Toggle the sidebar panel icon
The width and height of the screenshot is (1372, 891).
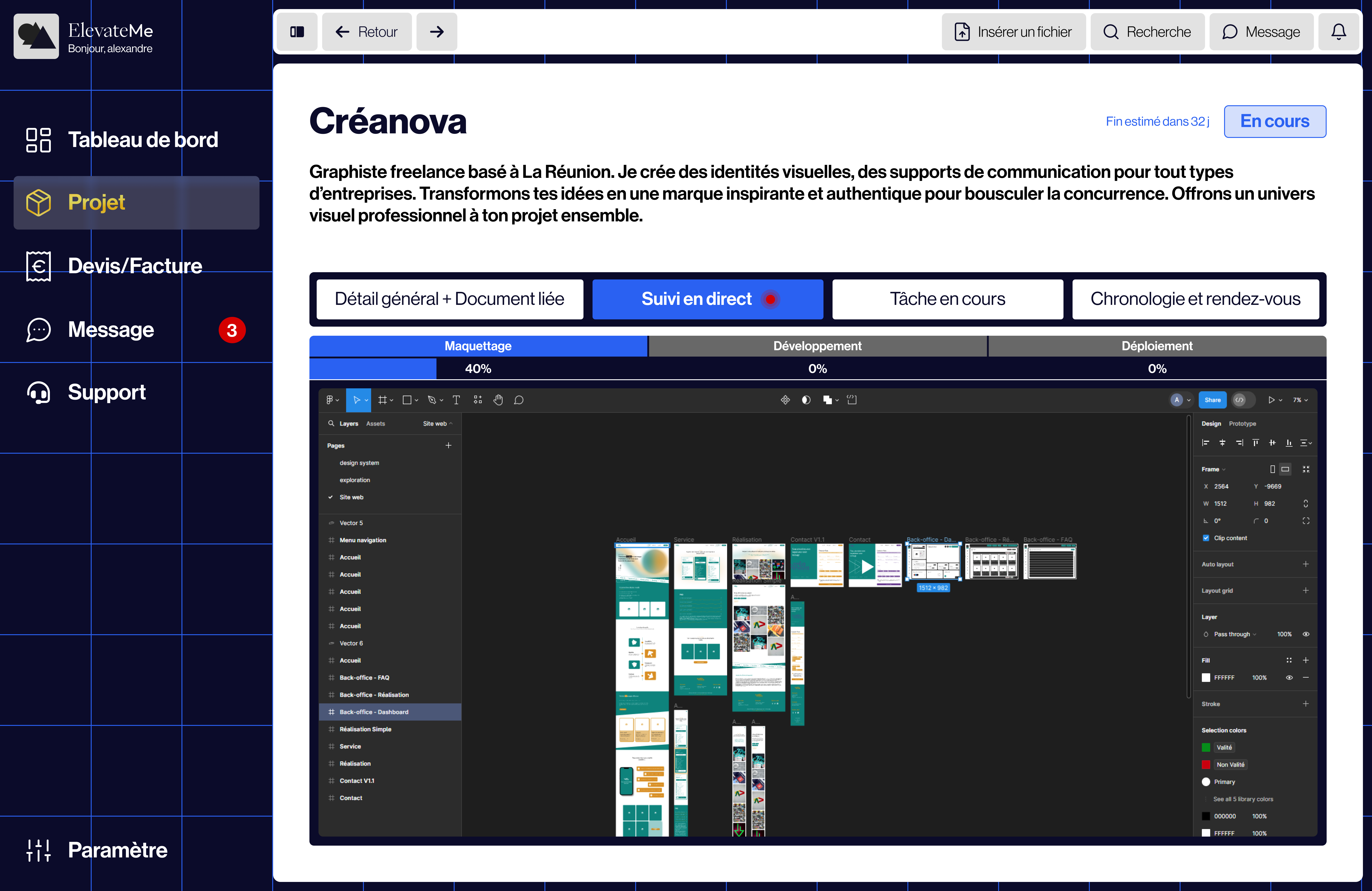click(x=297, y=32)
